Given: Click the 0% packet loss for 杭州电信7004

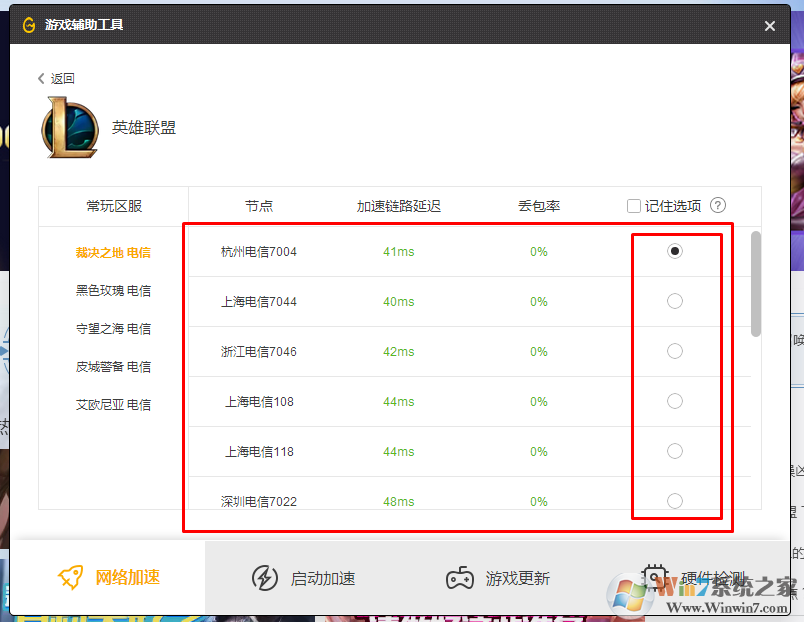Looking at the screenshot, I should click(539, 252).
